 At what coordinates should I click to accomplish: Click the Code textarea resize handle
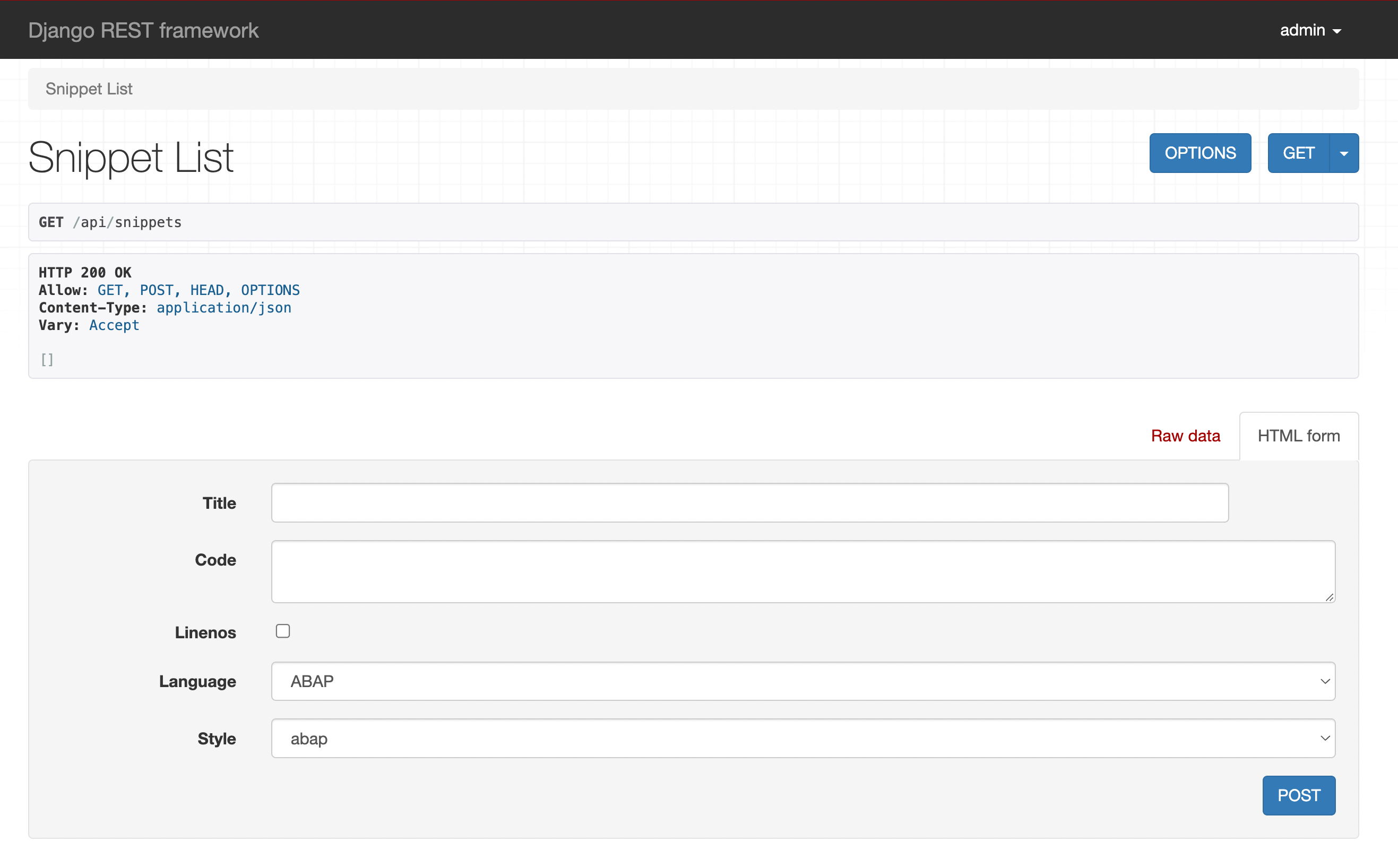[1329, 597]
